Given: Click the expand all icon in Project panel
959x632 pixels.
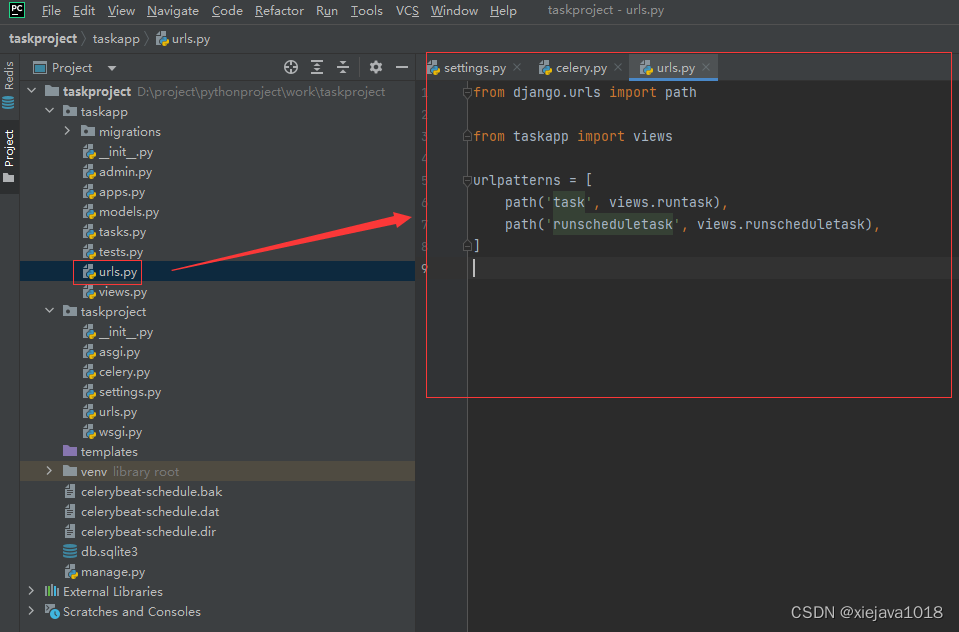Looking at the screenshot, I should coord(317,67).
